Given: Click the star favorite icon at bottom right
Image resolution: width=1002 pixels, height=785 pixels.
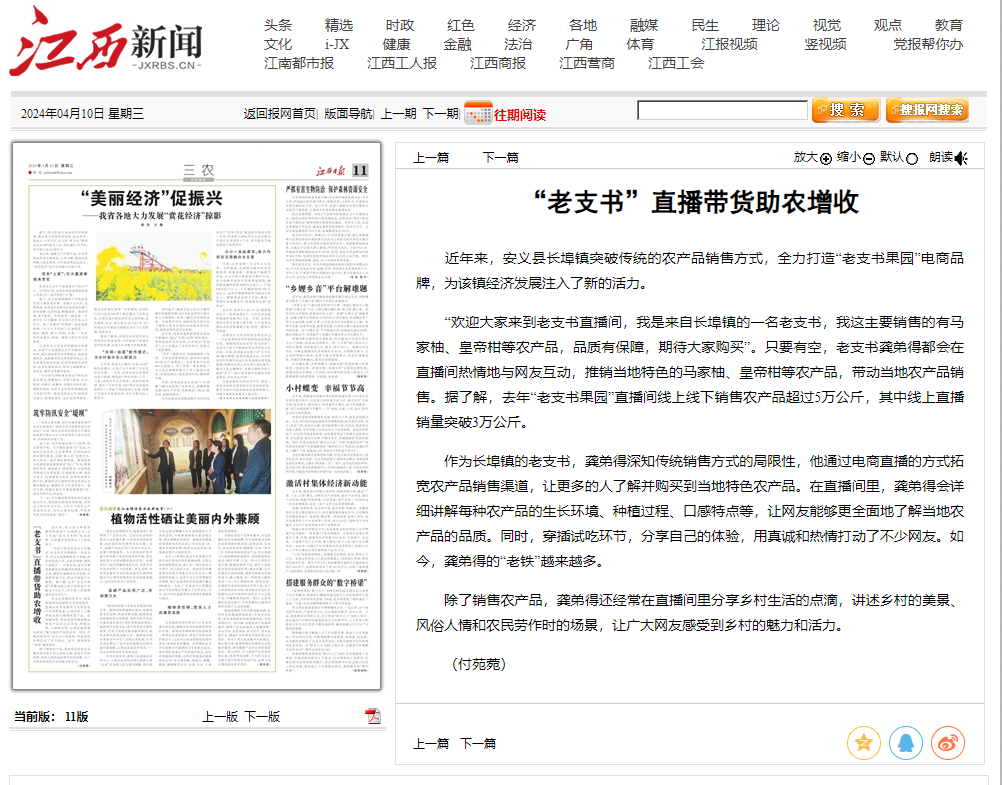Looking at the screenshot, I should (x=863, y=743).
